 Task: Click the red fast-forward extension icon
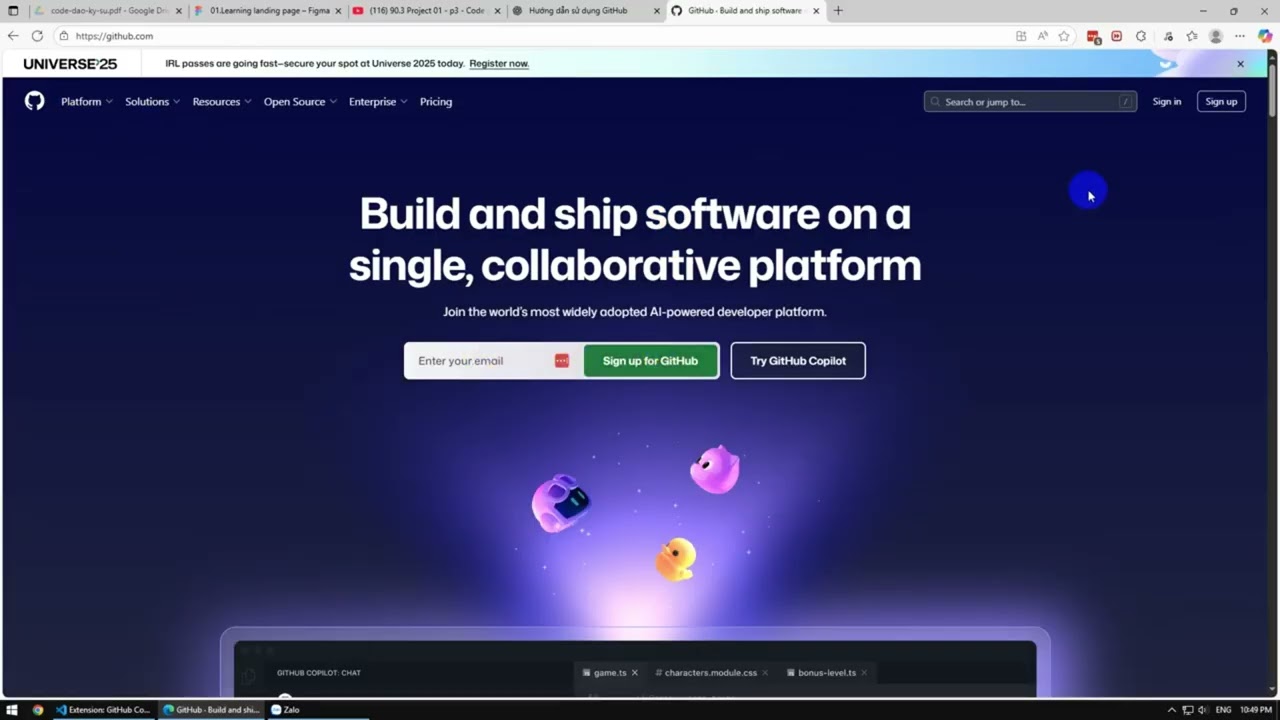click(x=1117, y=36)
